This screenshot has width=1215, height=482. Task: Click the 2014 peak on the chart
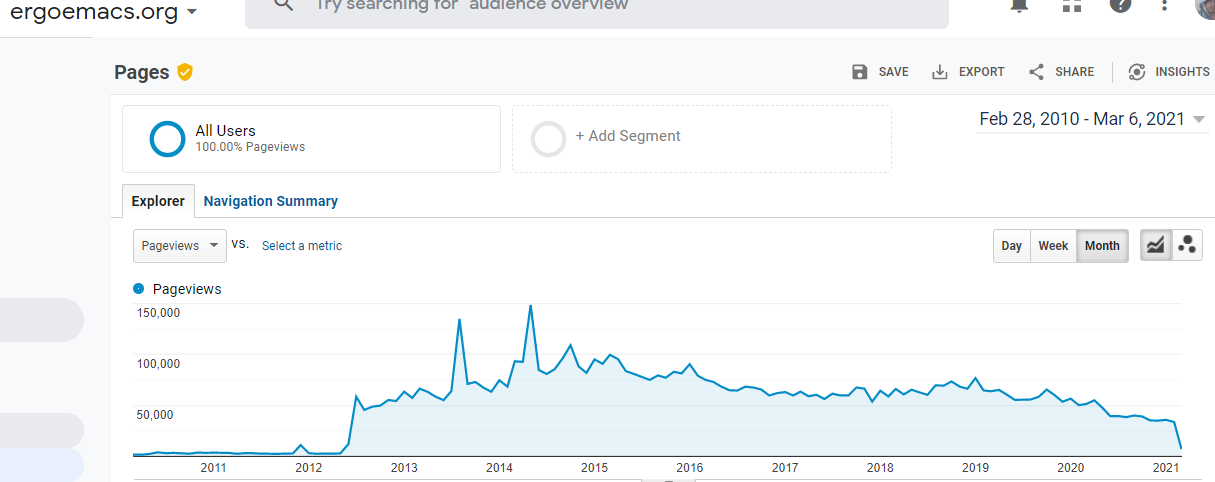point(530,306)
